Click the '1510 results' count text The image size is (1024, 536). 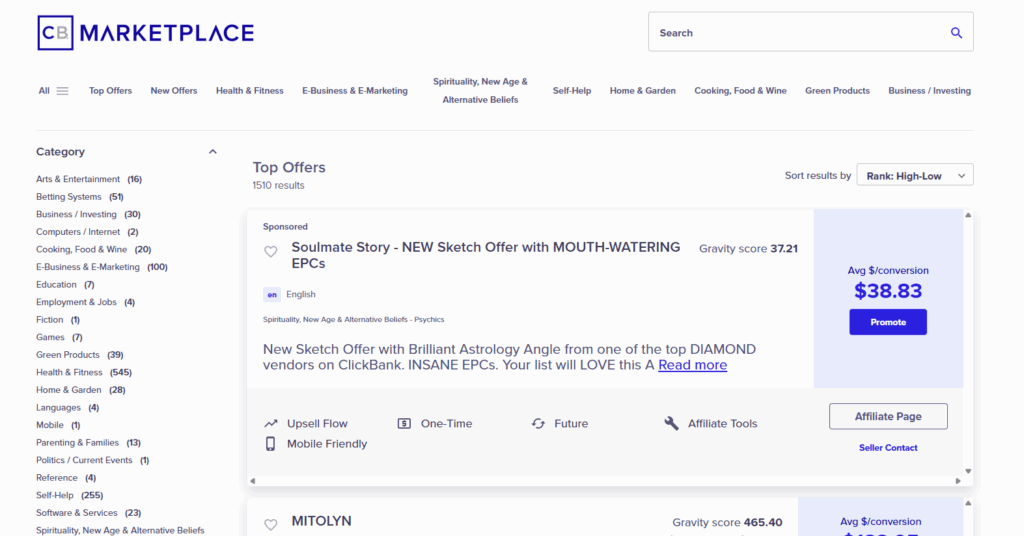(278, 186)
